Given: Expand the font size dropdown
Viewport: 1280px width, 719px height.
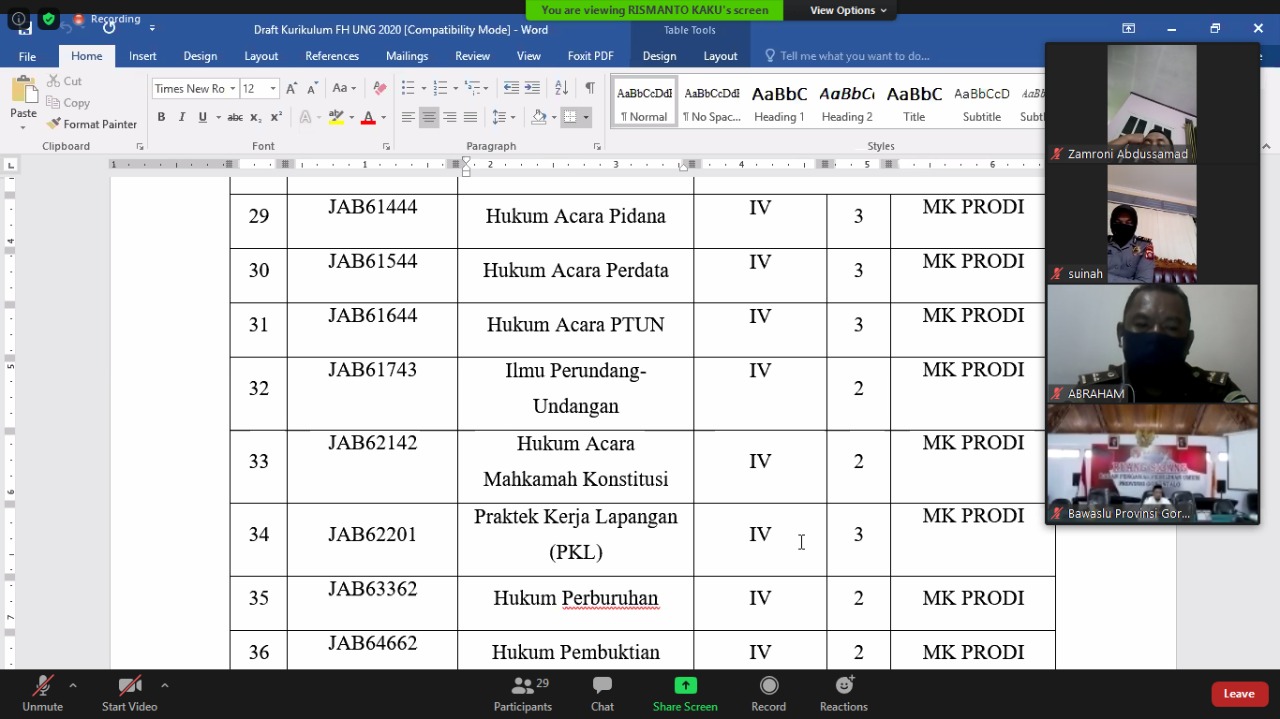Looking at the screenshot, I should pyautogui.click(x=273, y=89).
